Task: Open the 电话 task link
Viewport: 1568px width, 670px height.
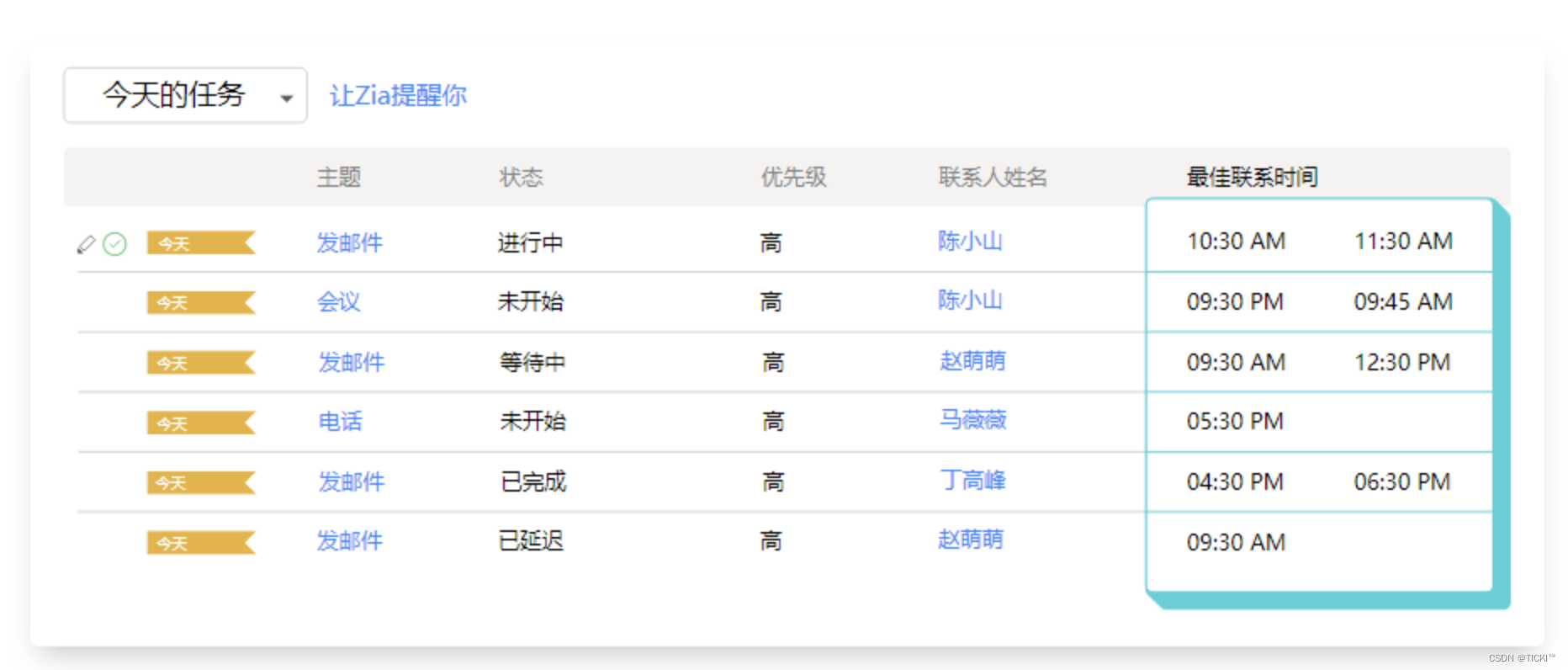Action: [x=341, y=421]
